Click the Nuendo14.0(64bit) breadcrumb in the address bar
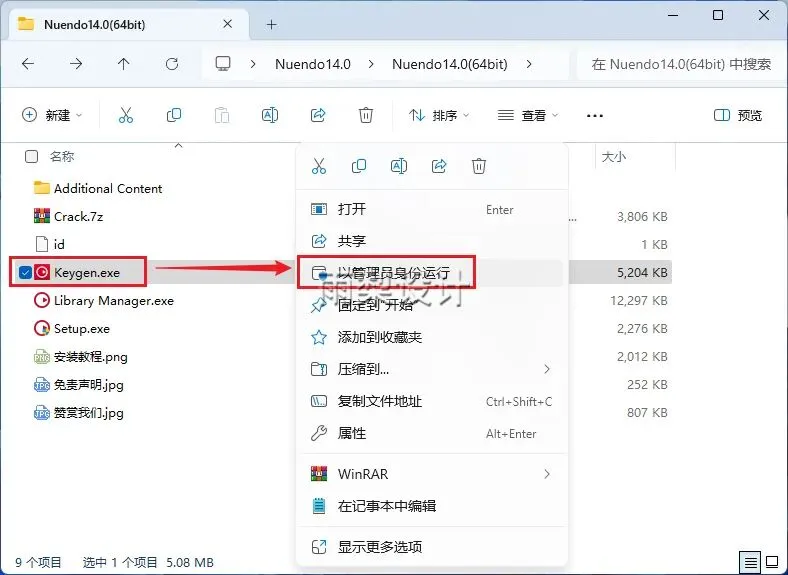 tap(450, 64)
